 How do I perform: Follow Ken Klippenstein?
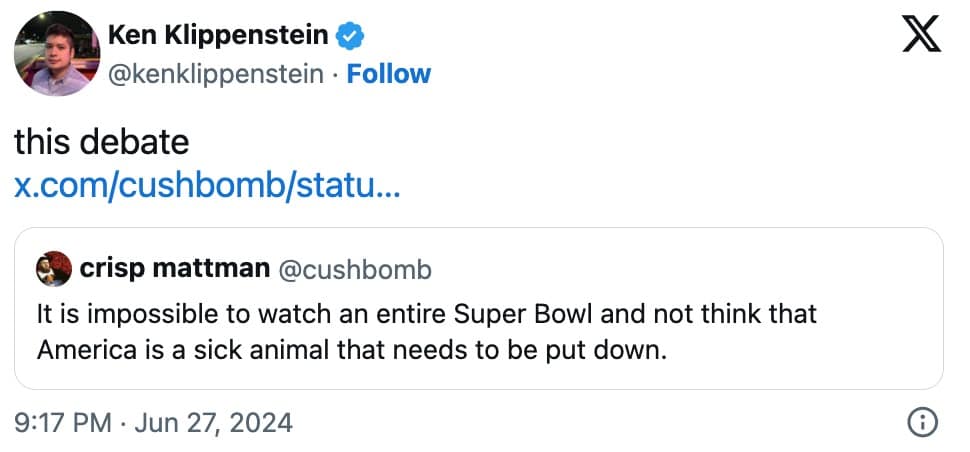[x=388, y=74]
